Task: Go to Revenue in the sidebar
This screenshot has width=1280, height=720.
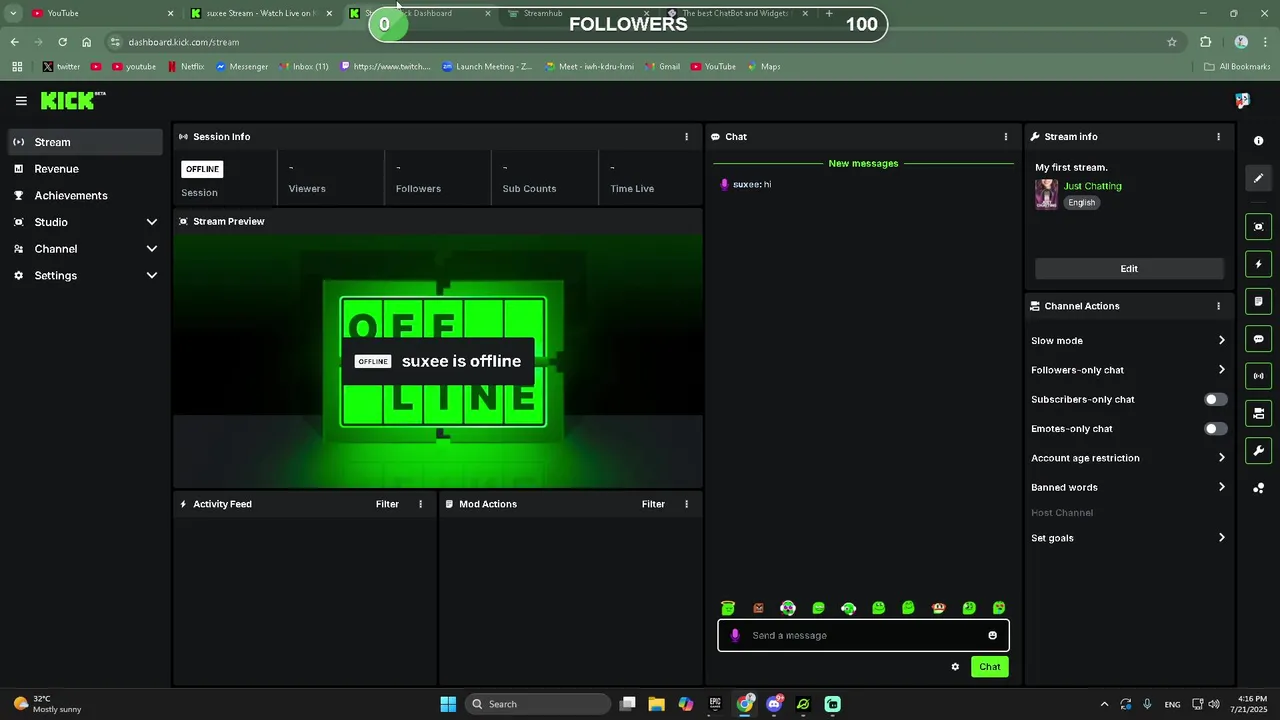Action: [85, 169]
